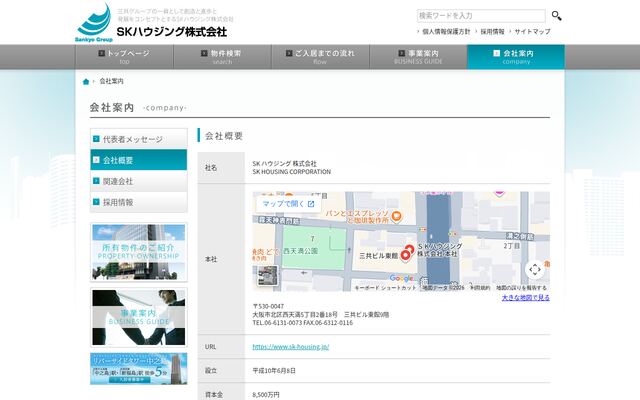
Task: Focus the search keyword input field
Action: [481, 16]
